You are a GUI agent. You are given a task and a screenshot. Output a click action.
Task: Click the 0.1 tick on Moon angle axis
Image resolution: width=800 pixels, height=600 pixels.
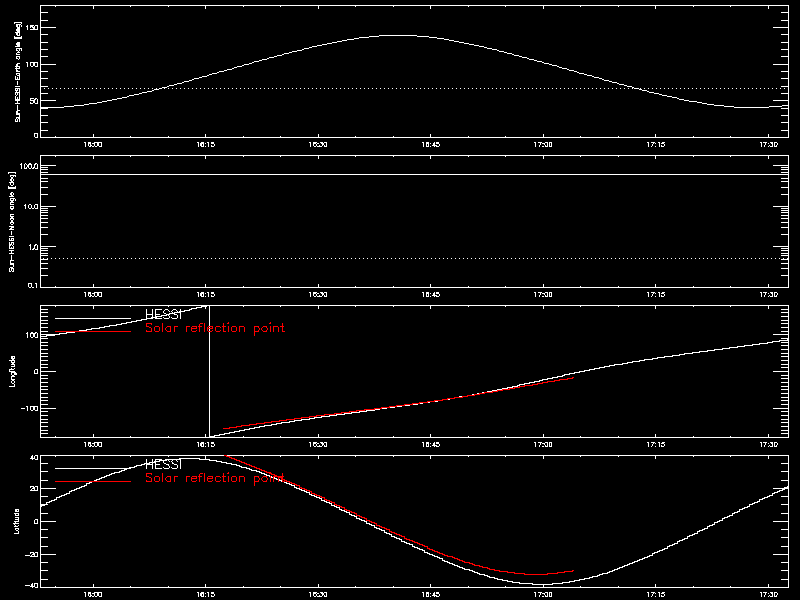[x=33, y=285]
